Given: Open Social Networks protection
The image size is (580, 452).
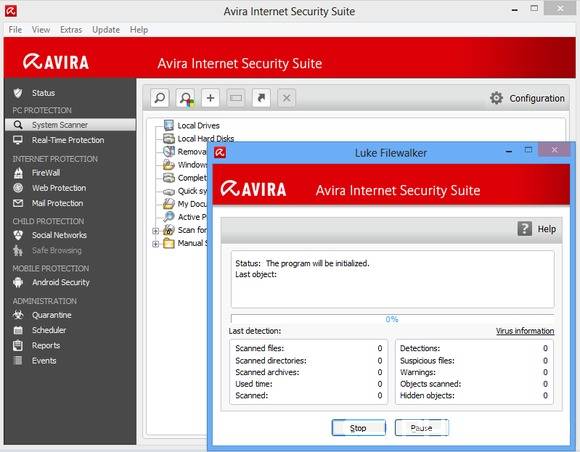Looking at the screenshot, I should [x=59, y=235].
